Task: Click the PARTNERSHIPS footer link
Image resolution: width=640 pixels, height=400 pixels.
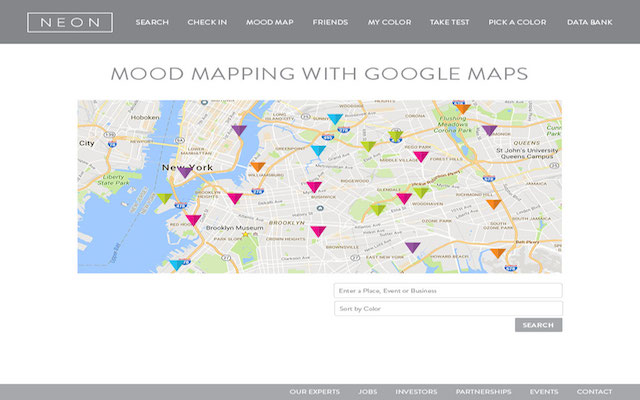Action: click(483, 392)
